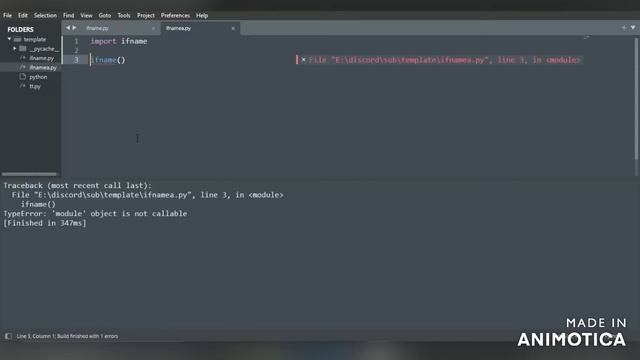Viewport: 640px width, 360px height.
Task: Add new tab with plus icon
Action: 624,28
